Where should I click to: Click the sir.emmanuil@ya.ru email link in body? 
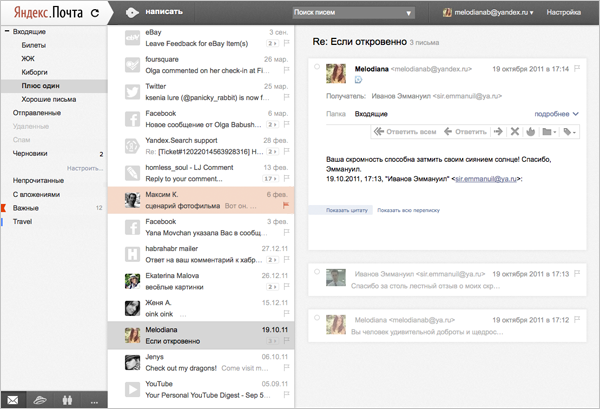(486, 179)
